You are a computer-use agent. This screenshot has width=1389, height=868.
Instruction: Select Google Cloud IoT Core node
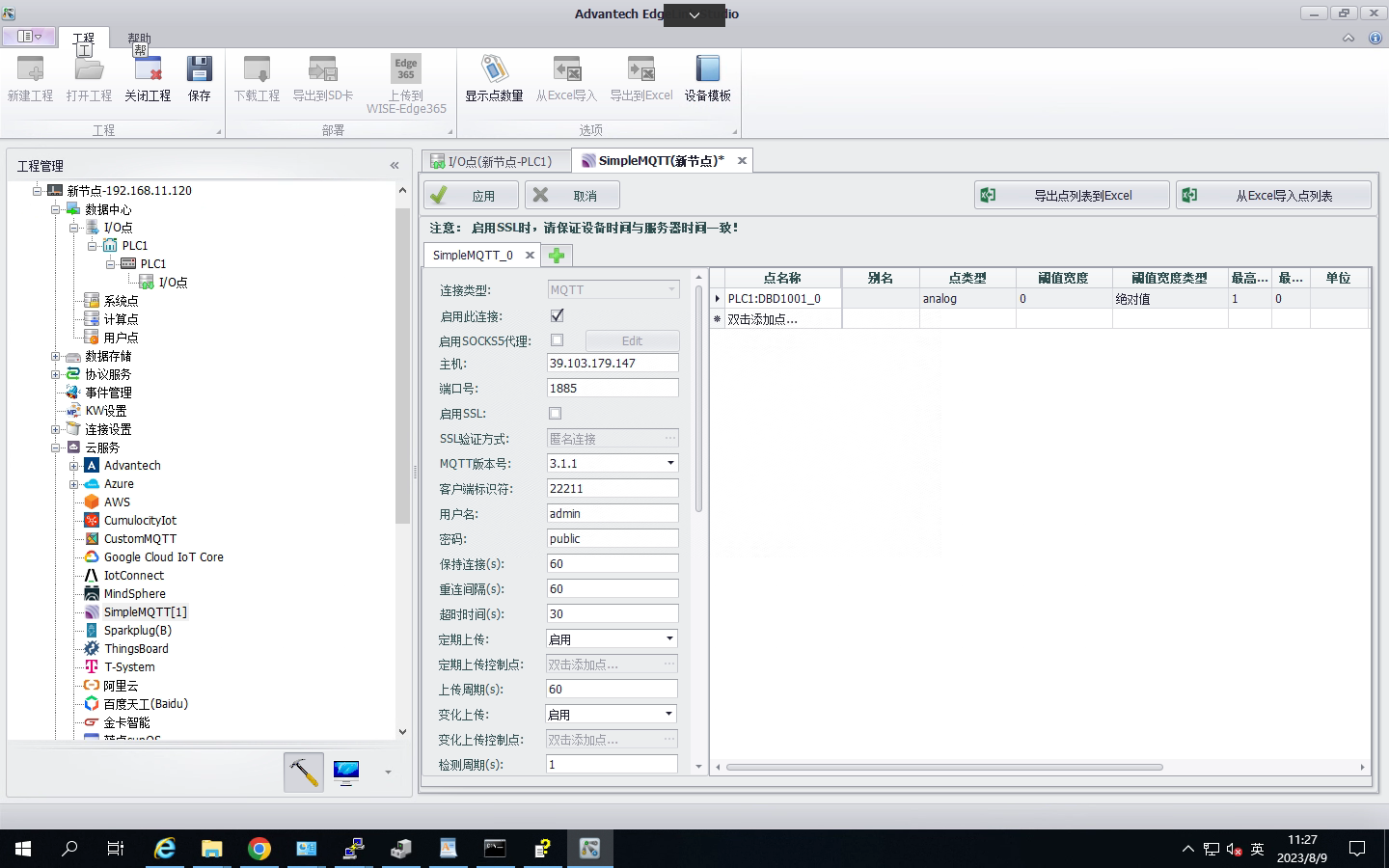pyautogui.click(x=163, y=556)
